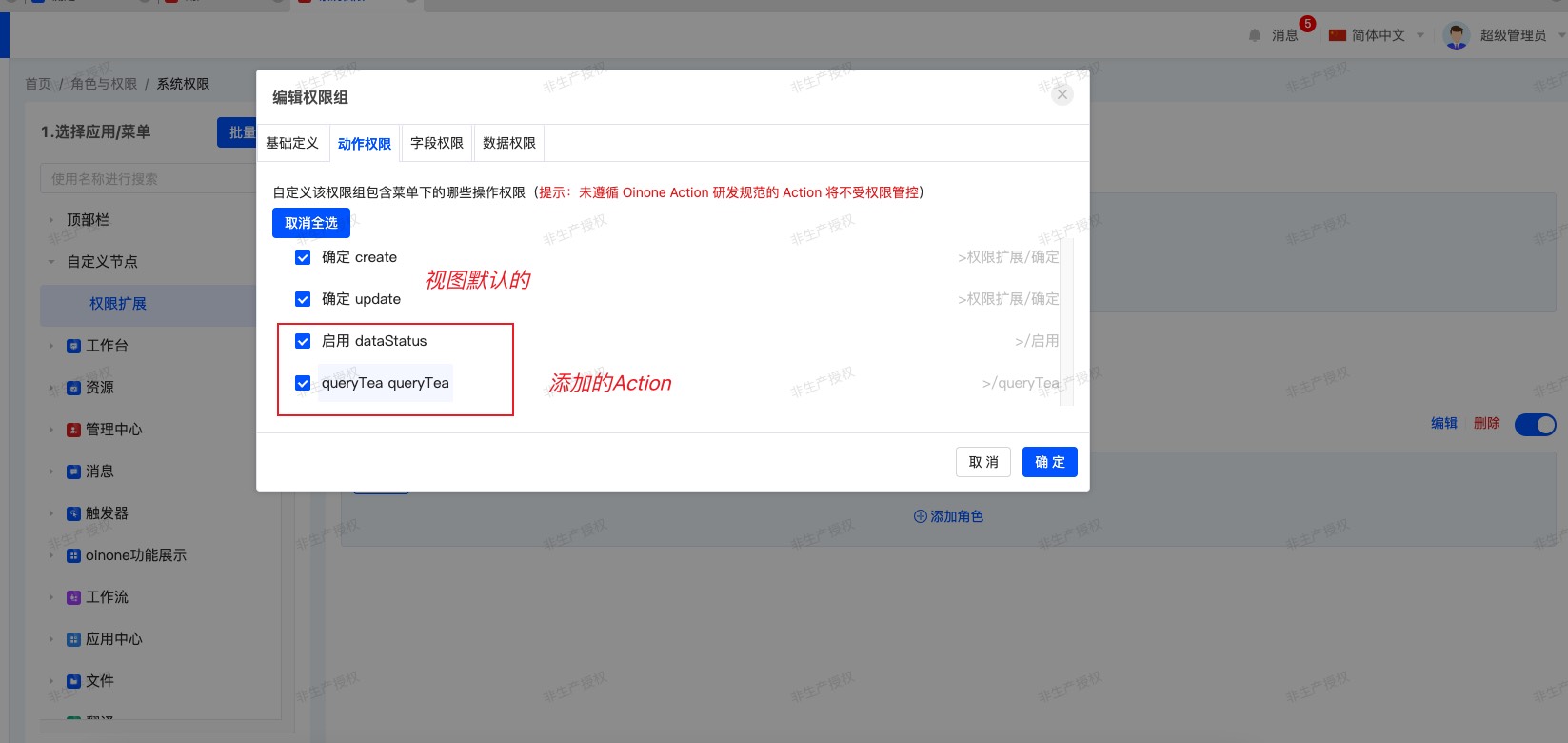Click the 使用名称进行搜索 search field
Image resolution: width=1568 pixels, height=743 pixels.
pyautogui.click(x=149, y=179)
